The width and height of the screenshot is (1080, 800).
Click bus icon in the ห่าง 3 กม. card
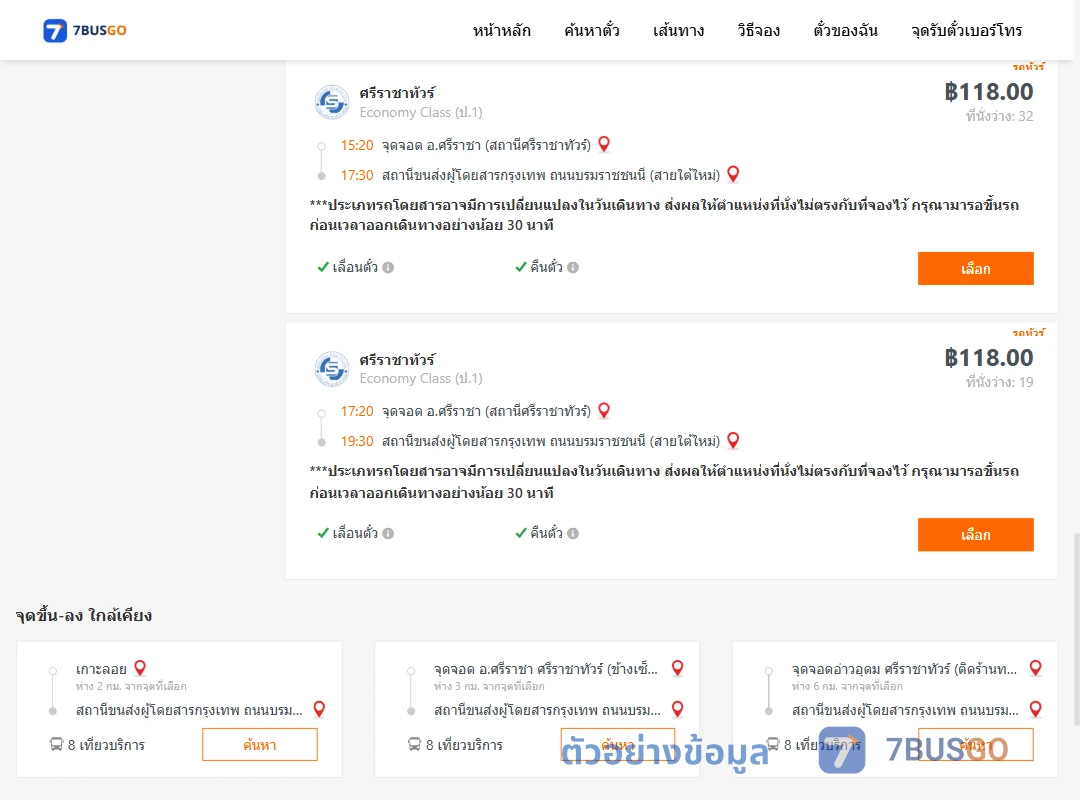(414, 744)
